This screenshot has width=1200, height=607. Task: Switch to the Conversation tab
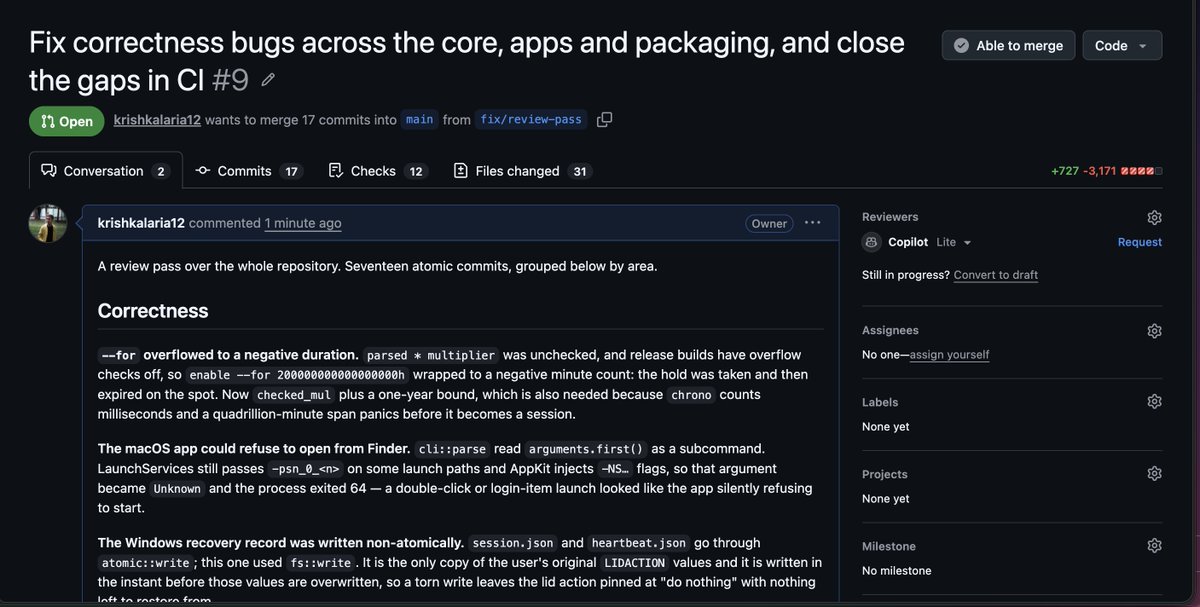(105, 171)
